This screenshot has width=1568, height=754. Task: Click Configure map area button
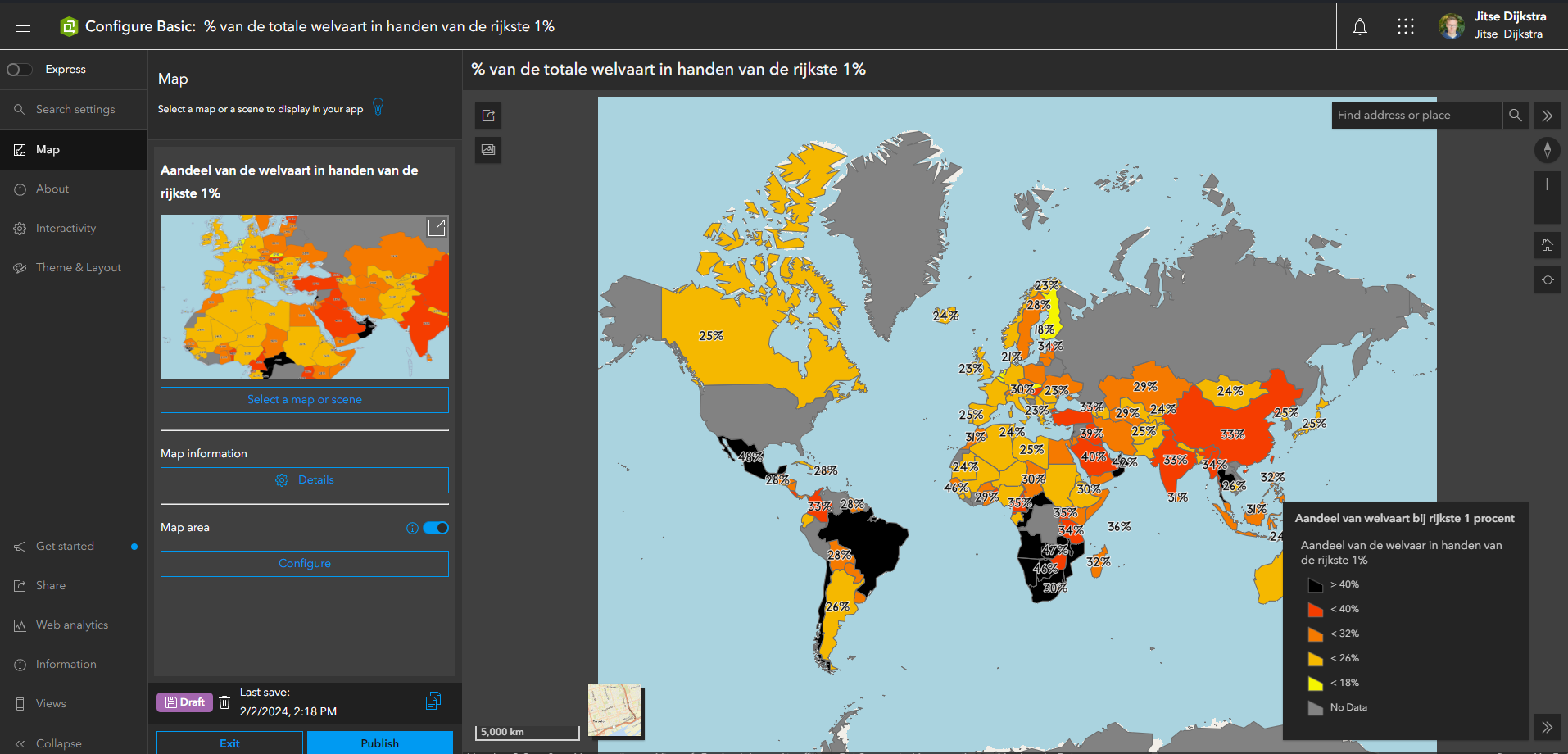(305, 564)
